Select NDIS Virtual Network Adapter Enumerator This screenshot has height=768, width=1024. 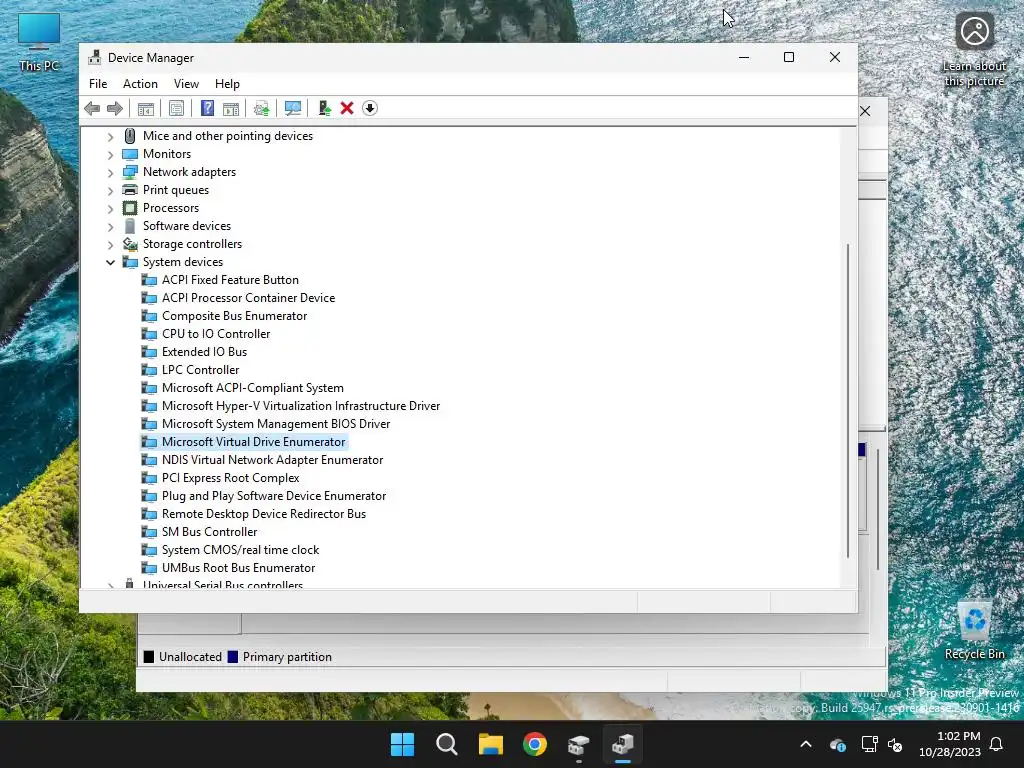(272, 460)
